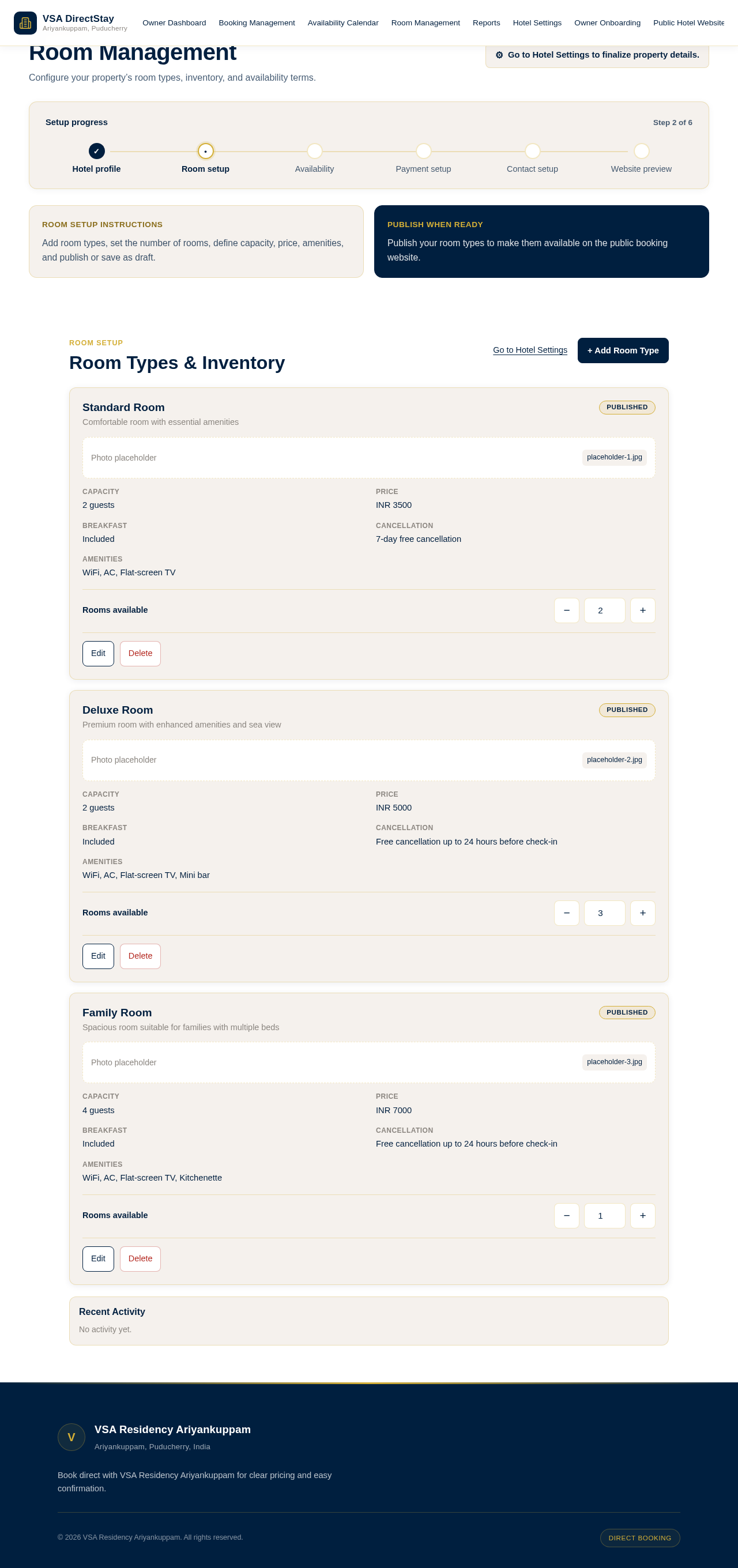The height and width of the screenshot is (1568, 738).
Task: Increase Deluxe Room rooms available
Action: (x=642, y=913)
